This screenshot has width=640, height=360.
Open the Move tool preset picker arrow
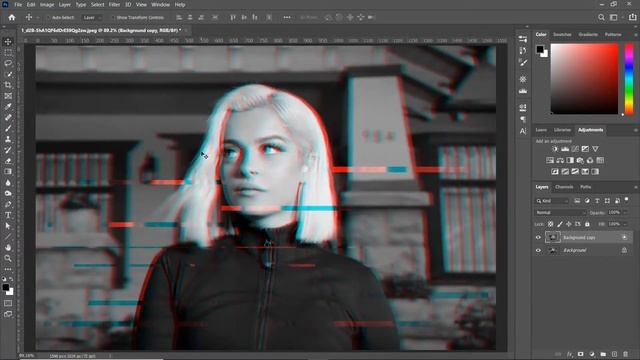[x=38, y=18]
